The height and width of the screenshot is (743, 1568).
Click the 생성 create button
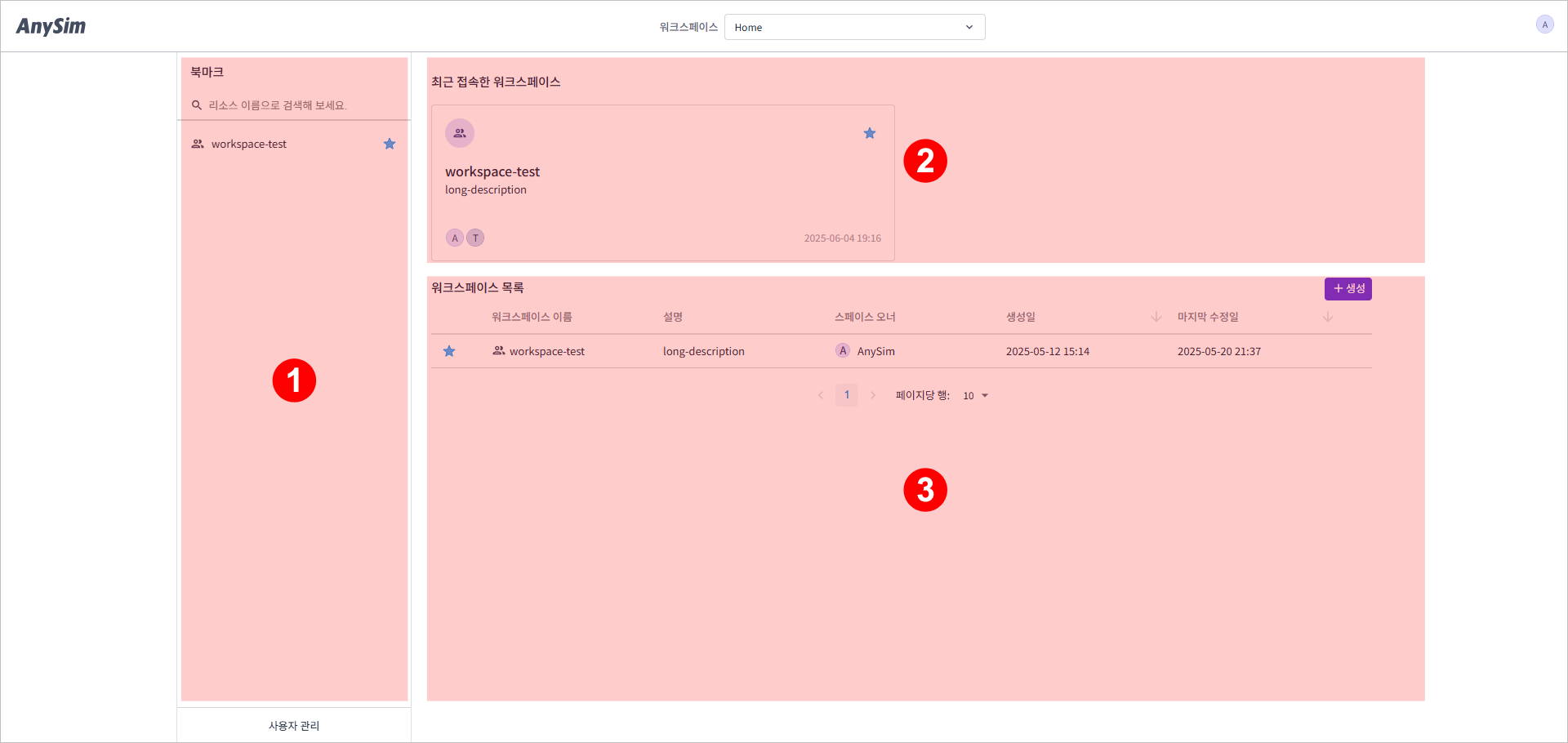pos(1347,288)
